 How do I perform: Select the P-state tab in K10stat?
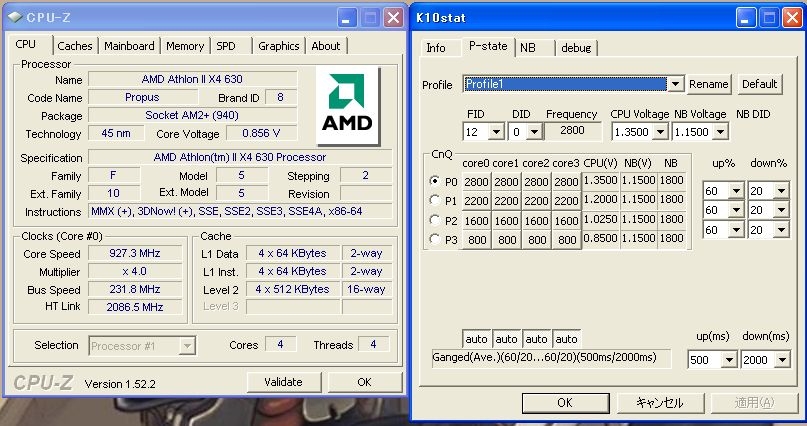pos(488,46)
